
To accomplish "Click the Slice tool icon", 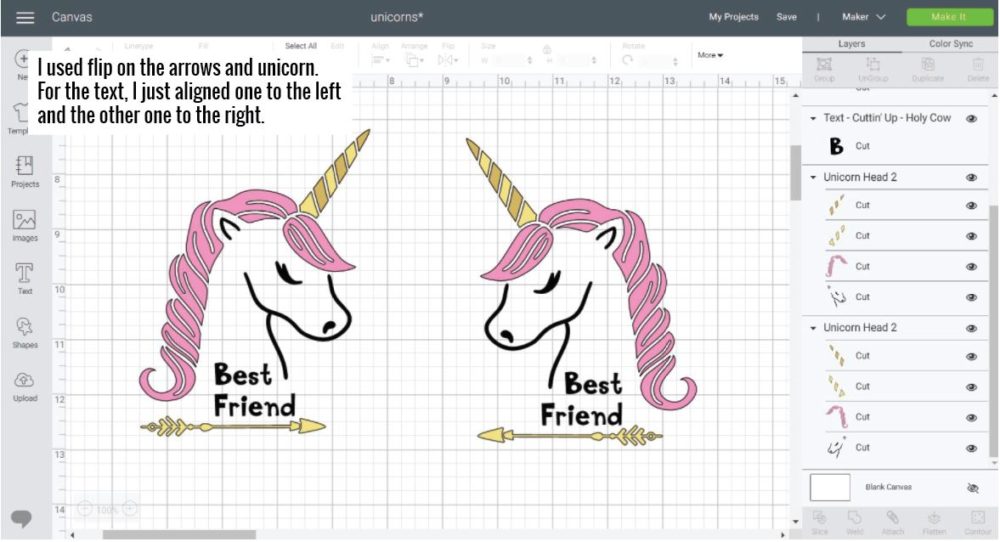I will pos(820,519).
